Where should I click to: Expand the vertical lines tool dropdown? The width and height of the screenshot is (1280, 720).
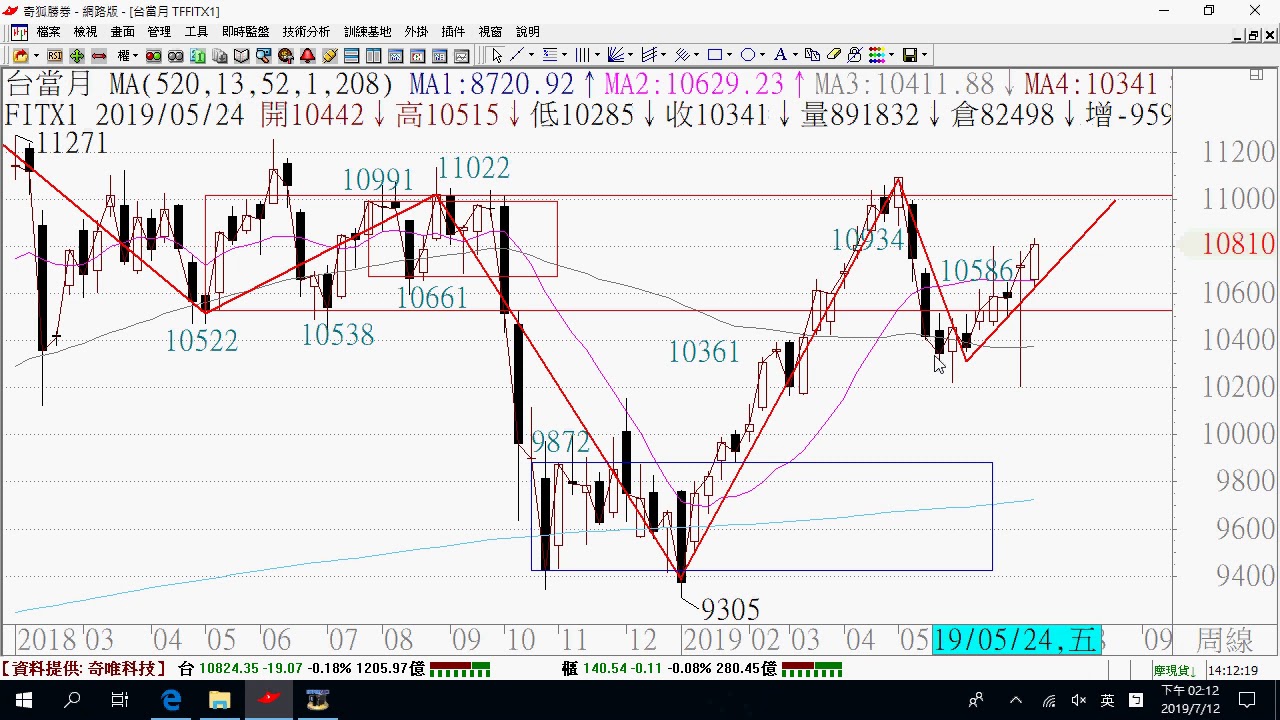(x=597, y=55)
